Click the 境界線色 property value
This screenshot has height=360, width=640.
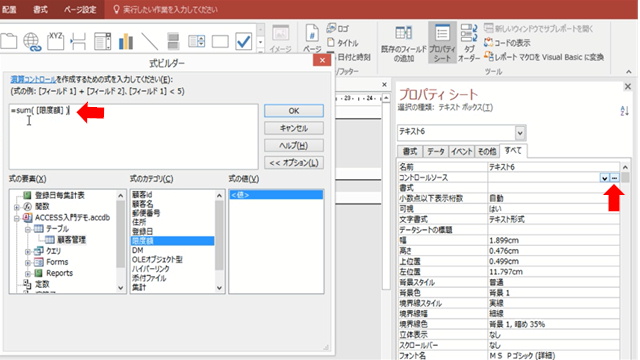pos(553,324)
